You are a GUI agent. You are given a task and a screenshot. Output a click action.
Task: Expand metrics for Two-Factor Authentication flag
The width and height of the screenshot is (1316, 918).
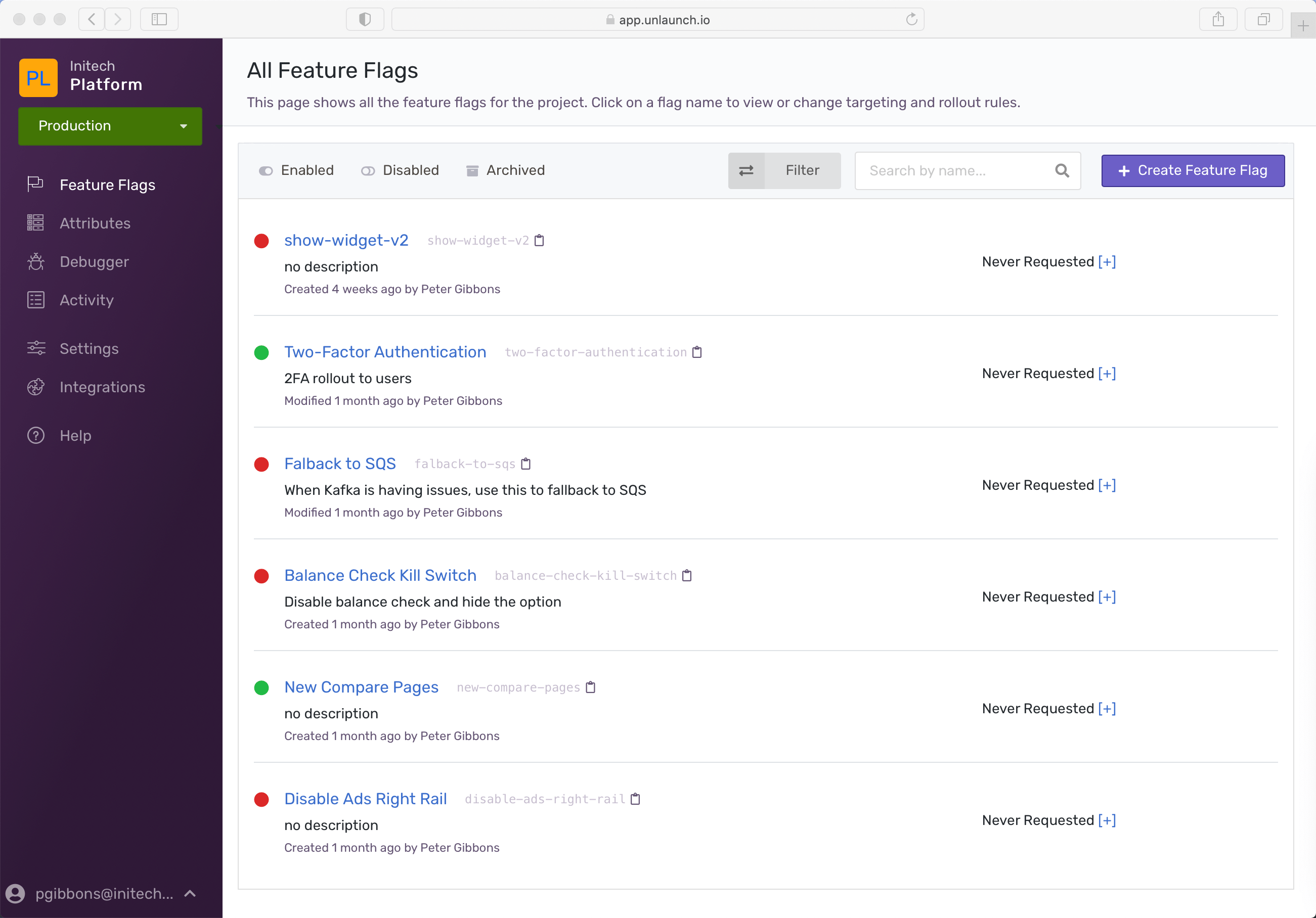[x=1106, y=373]
